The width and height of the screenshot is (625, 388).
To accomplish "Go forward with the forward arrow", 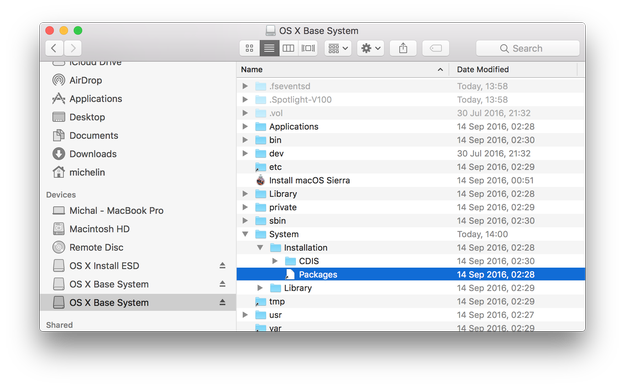I will coord(73,48).
